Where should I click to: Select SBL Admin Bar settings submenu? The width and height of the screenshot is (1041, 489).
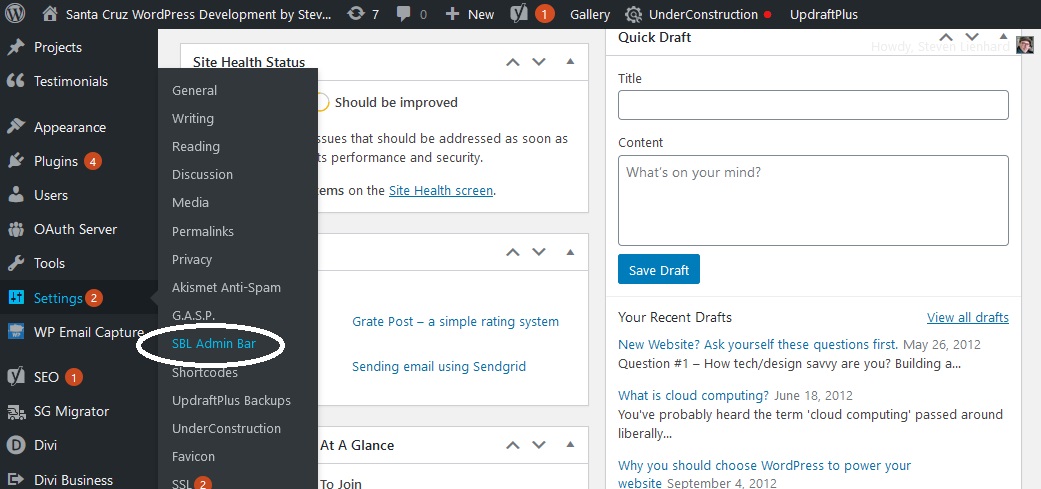(x=215, y=344)
